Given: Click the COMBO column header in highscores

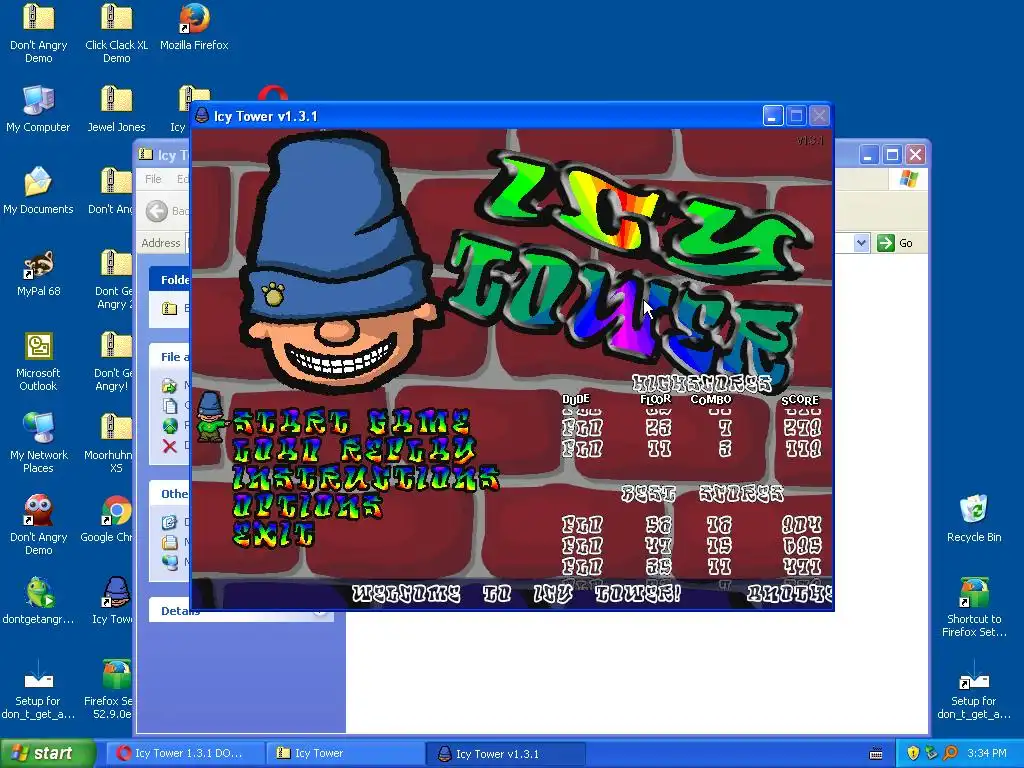Looking at the screenshot, I should pyautogui.click(x=711, y=399).
